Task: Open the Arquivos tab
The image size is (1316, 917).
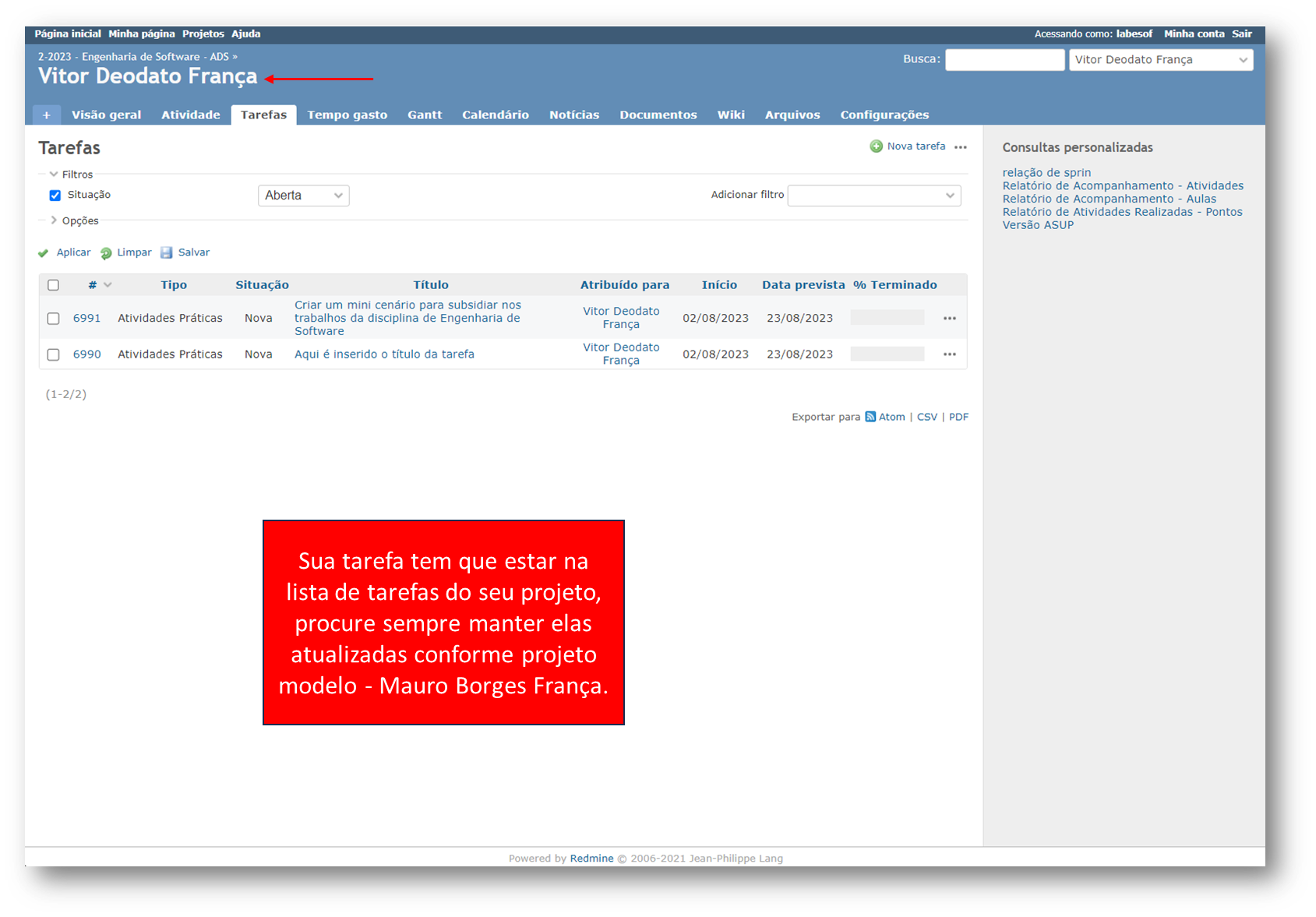Action: (792, 115)
